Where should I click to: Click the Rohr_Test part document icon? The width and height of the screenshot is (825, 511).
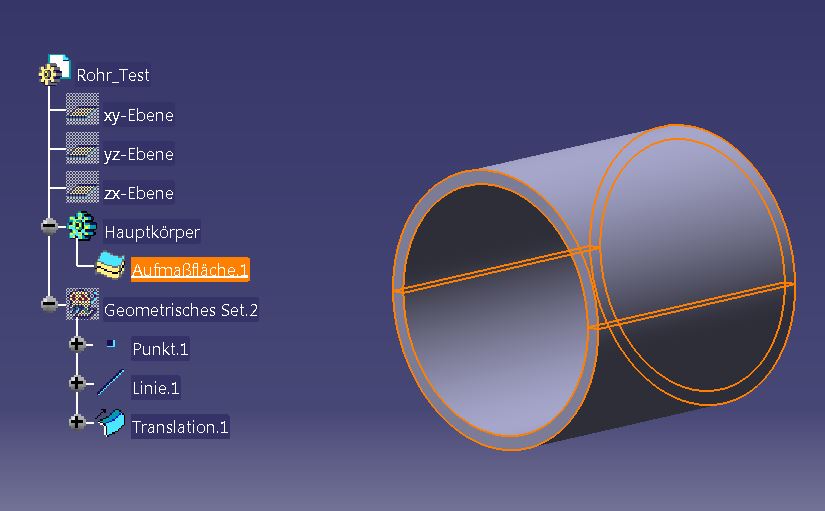click(55, 69)
